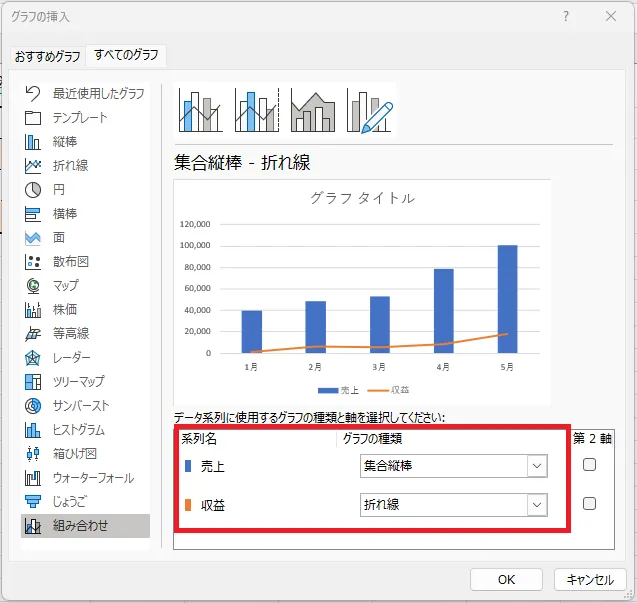Enable secondary axis for 収益 series
This screenshot has width=637, height=603.
(589, 503)
